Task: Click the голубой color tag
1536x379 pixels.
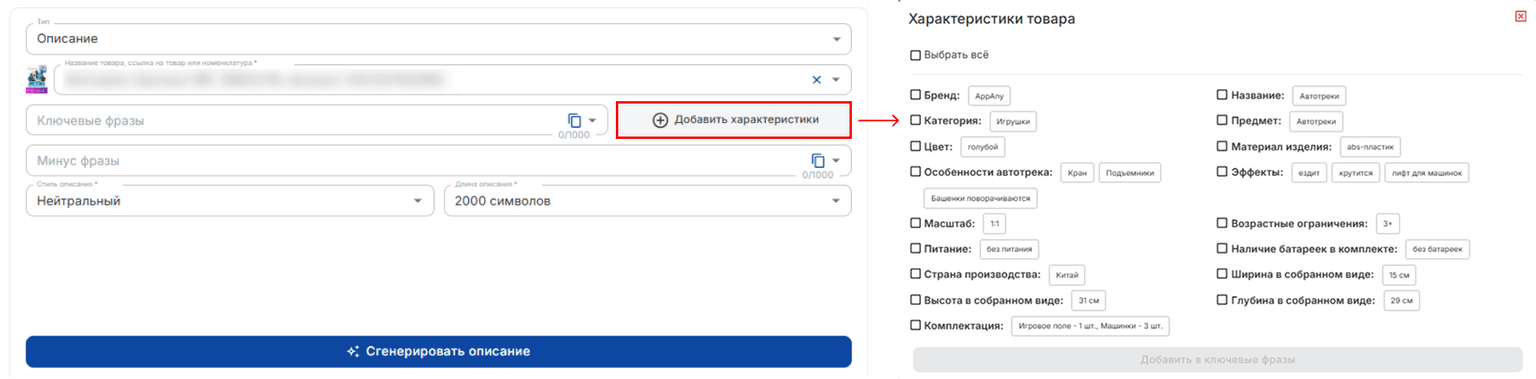Action: tap(983, 147)
